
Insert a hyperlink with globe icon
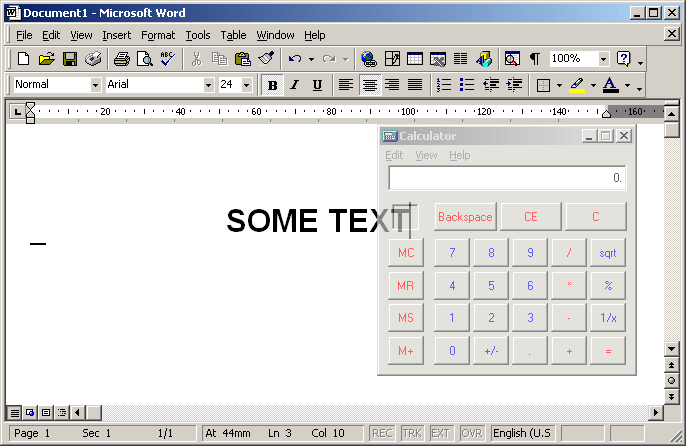(369, 59)
